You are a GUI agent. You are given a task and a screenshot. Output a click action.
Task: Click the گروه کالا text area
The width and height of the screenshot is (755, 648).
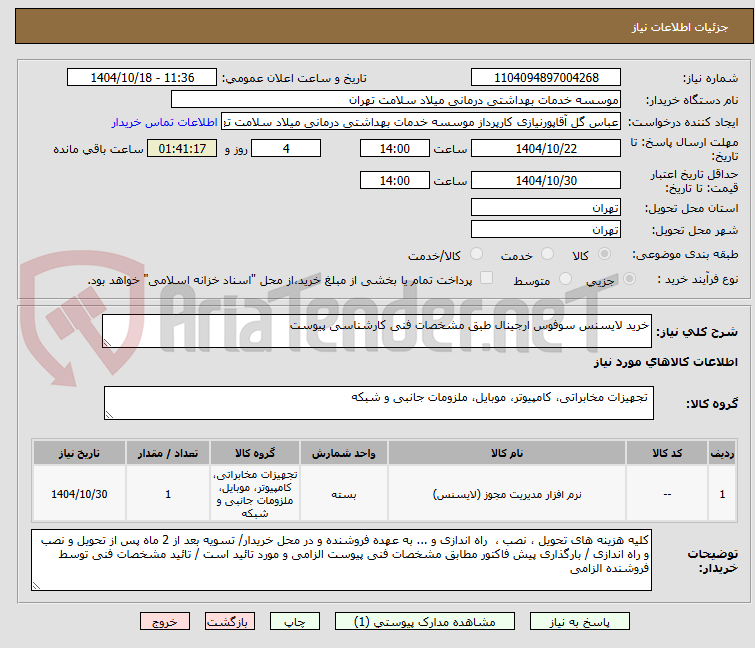[x=378, y=403]
